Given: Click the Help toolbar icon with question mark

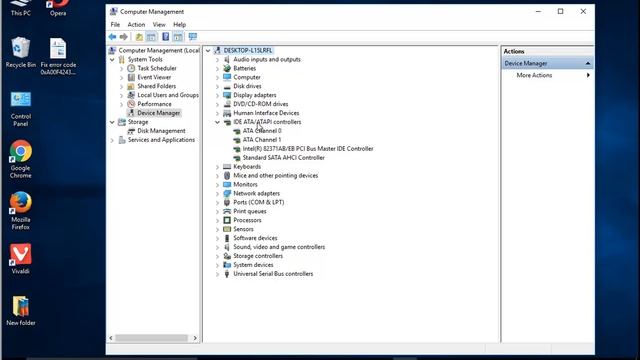Looking at the screenshot, I should (x=165, y=37).
